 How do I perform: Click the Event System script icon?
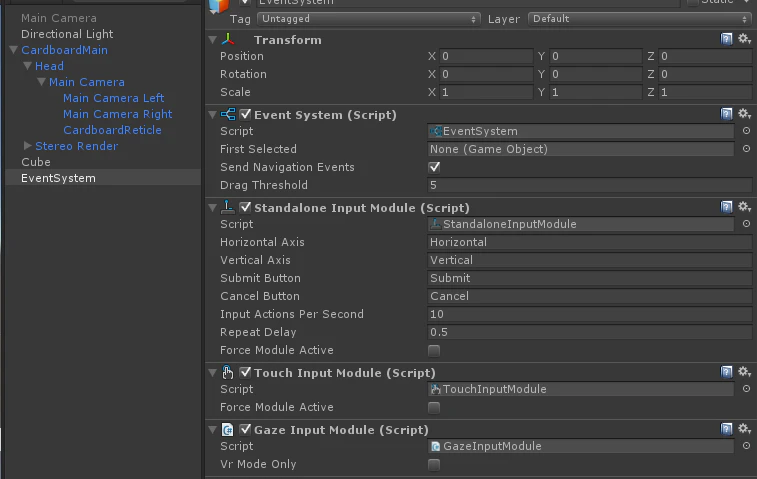(x=228, y=114)
